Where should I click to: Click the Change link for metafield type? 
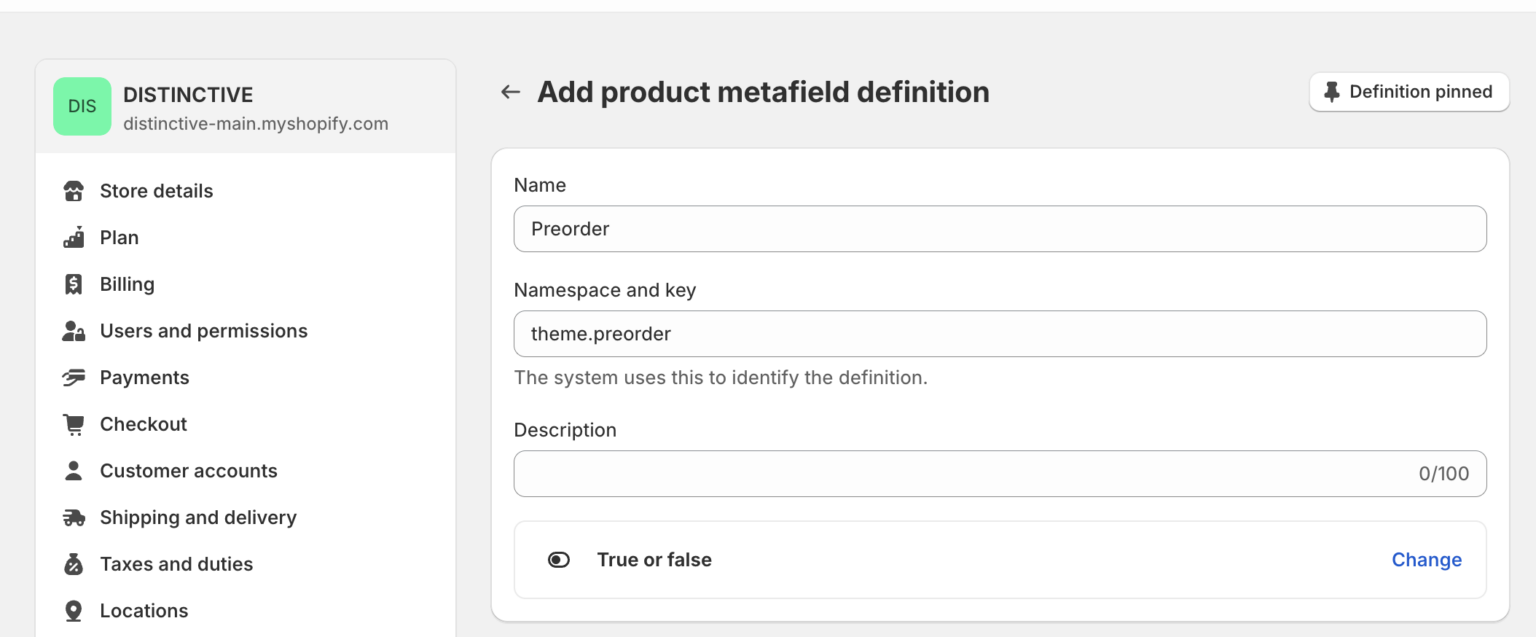point(1427,559)
